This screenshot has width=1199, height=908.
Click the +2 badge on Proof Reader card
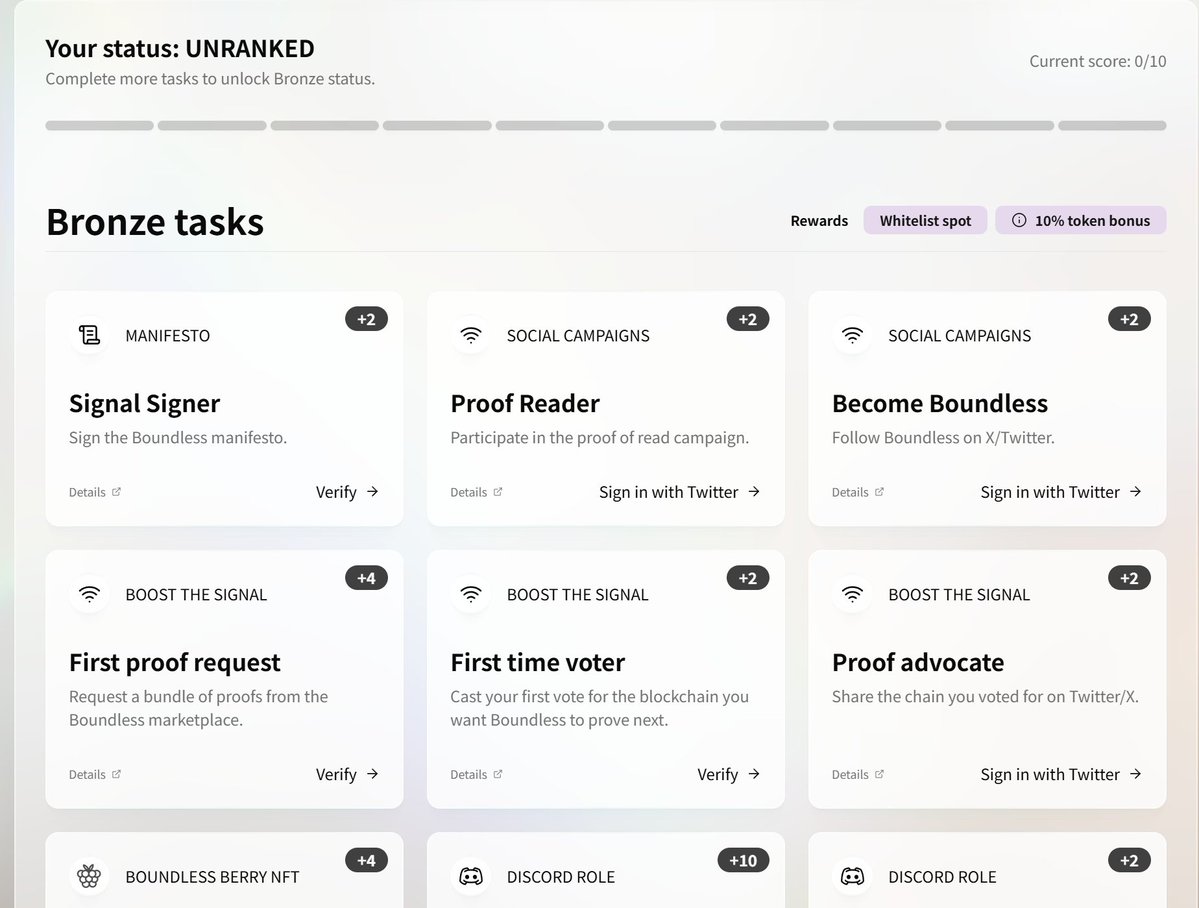pos(748,319)
